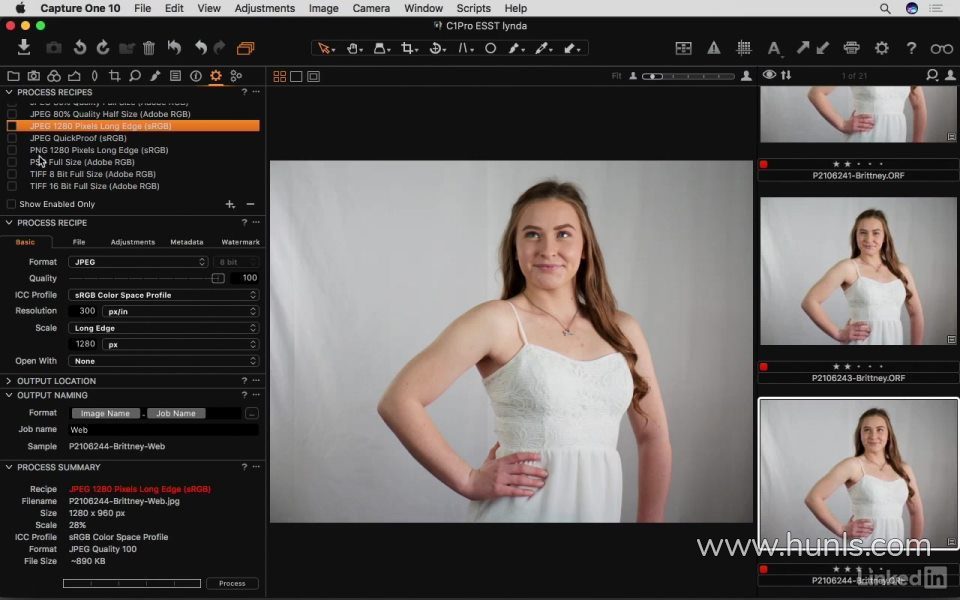Screen dimensions: 960x600
Task: Click the Quality slider handle
Action: click(x=218, y=278)
